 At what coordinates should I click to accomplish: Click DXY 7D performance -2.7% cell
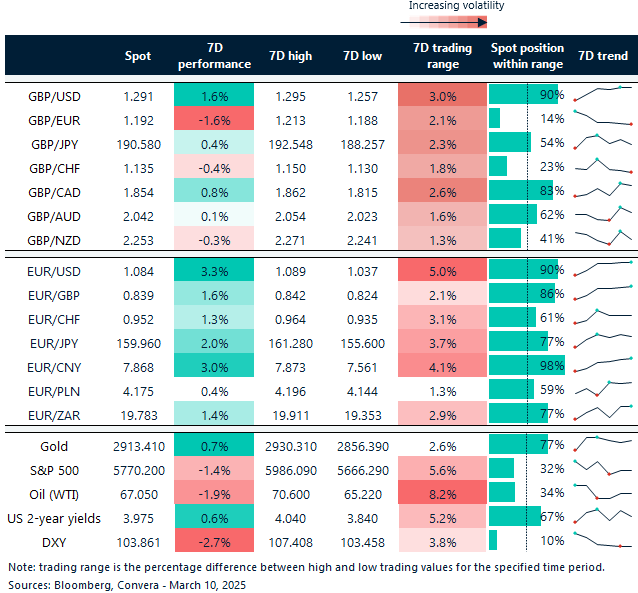(x=214, y=540)
